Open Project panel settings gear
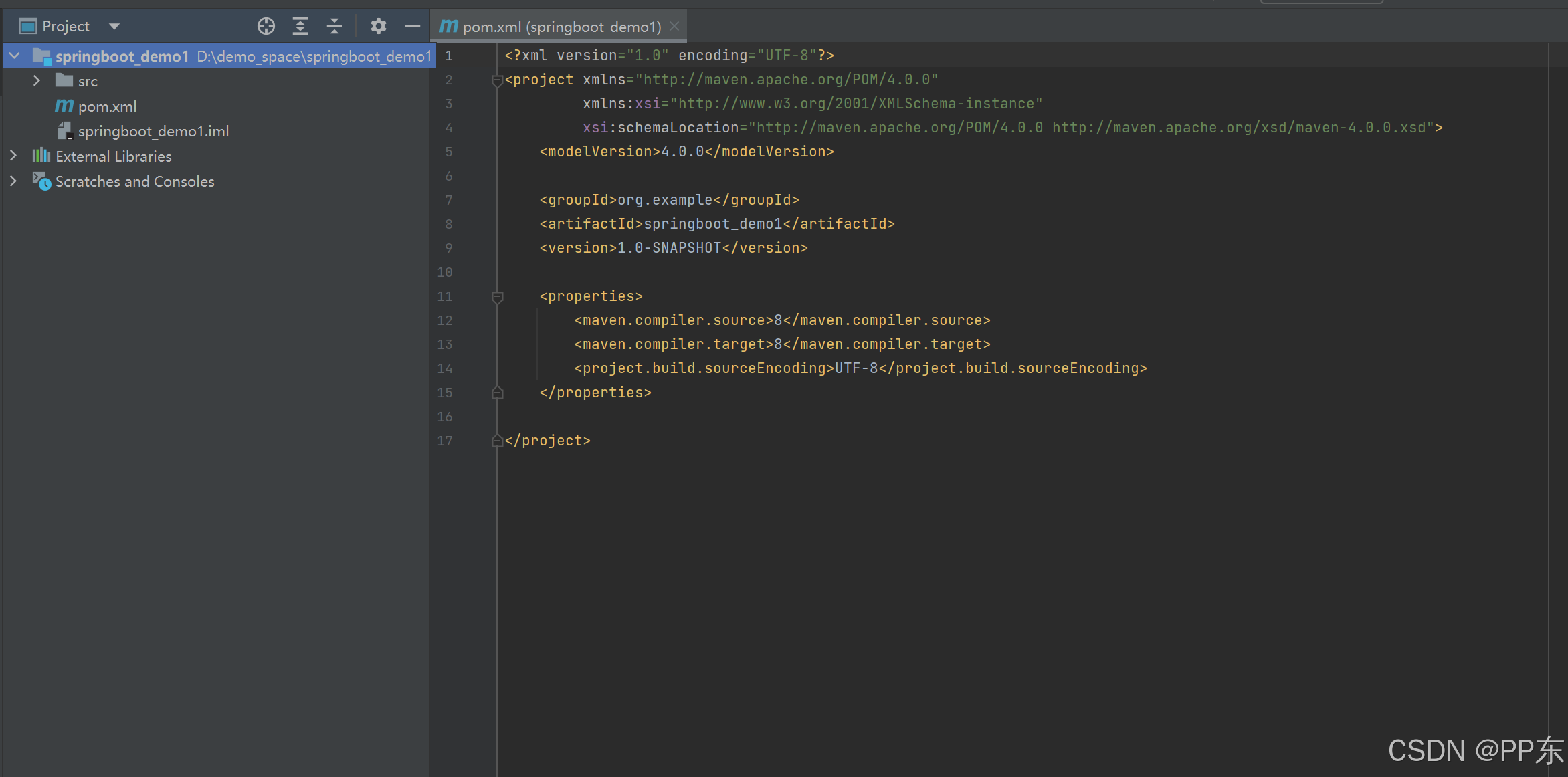Viewport: 1568px width, 777px height. (x=379, y=26)
